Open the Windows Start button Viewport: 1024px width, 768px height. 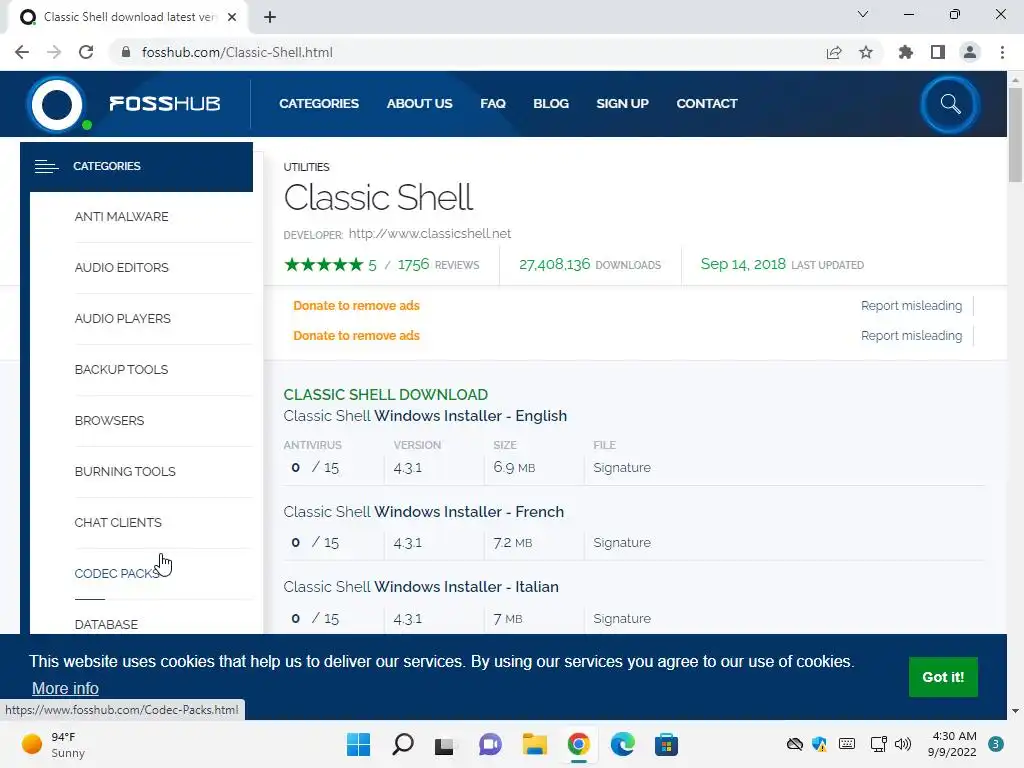pos(359,744)
